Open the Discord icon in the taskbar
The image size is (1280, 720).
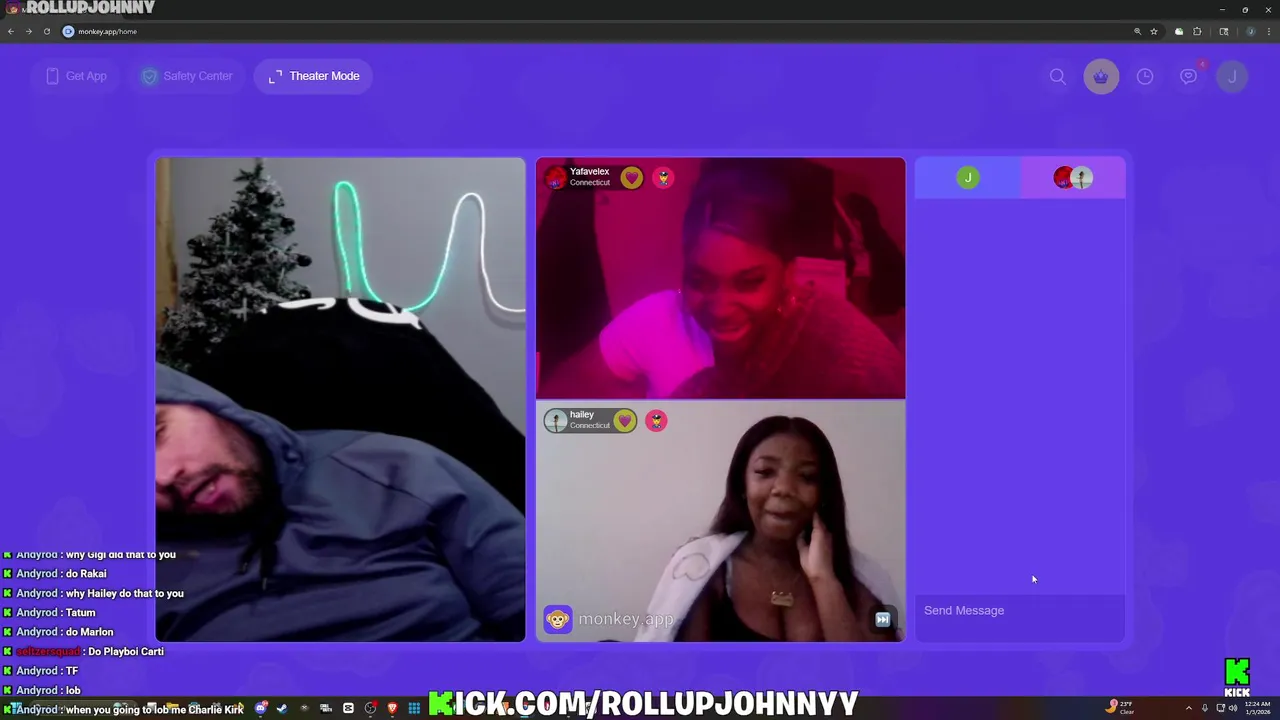(261, 708)
